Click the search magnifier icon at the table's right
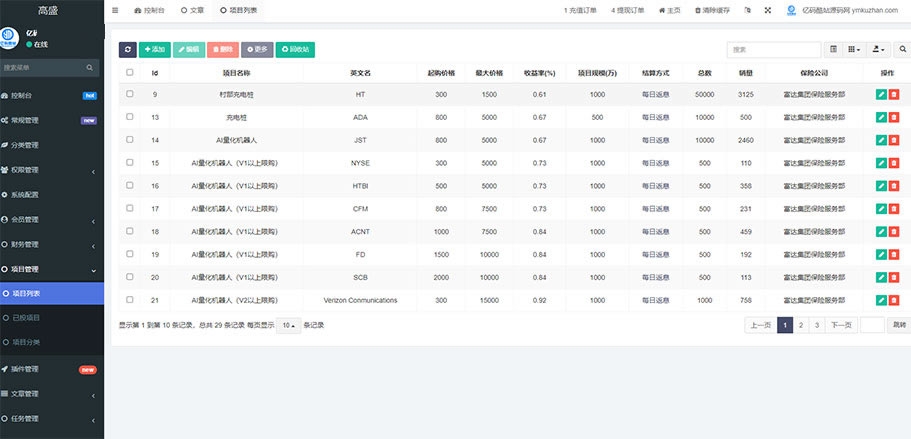The height and width of the screenshot is (439, 911). click(x=902, y=48)
